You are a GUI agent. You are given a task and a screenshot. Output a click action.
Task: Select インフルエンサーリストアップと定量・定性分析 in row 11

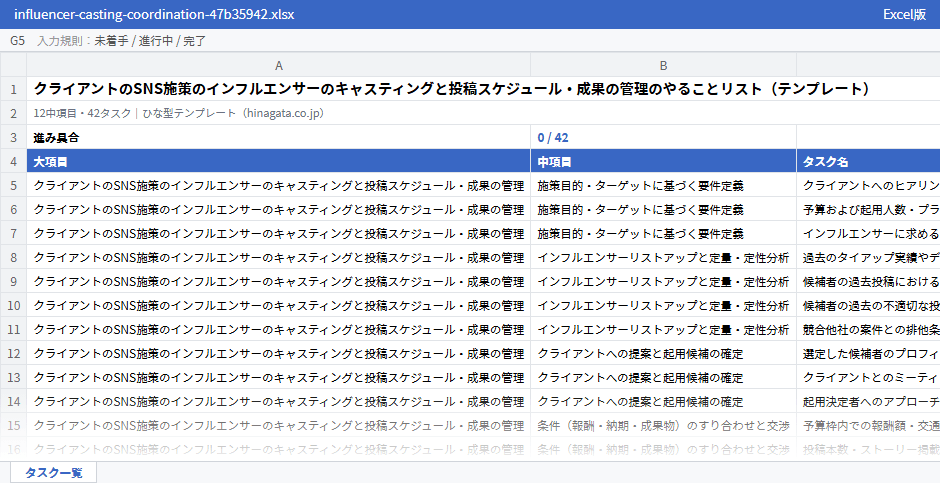664,329
